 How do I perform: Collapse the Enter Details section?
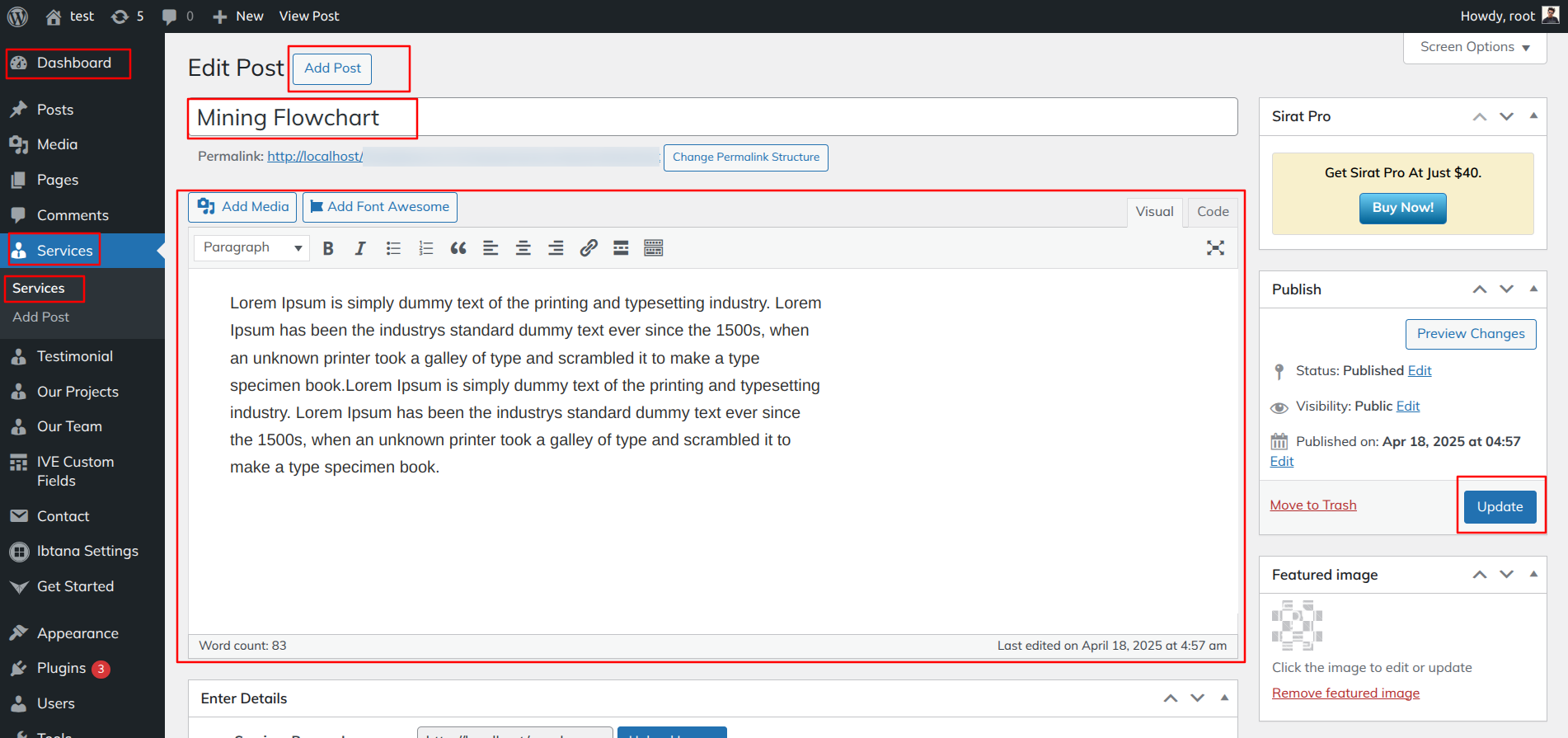1224,698
